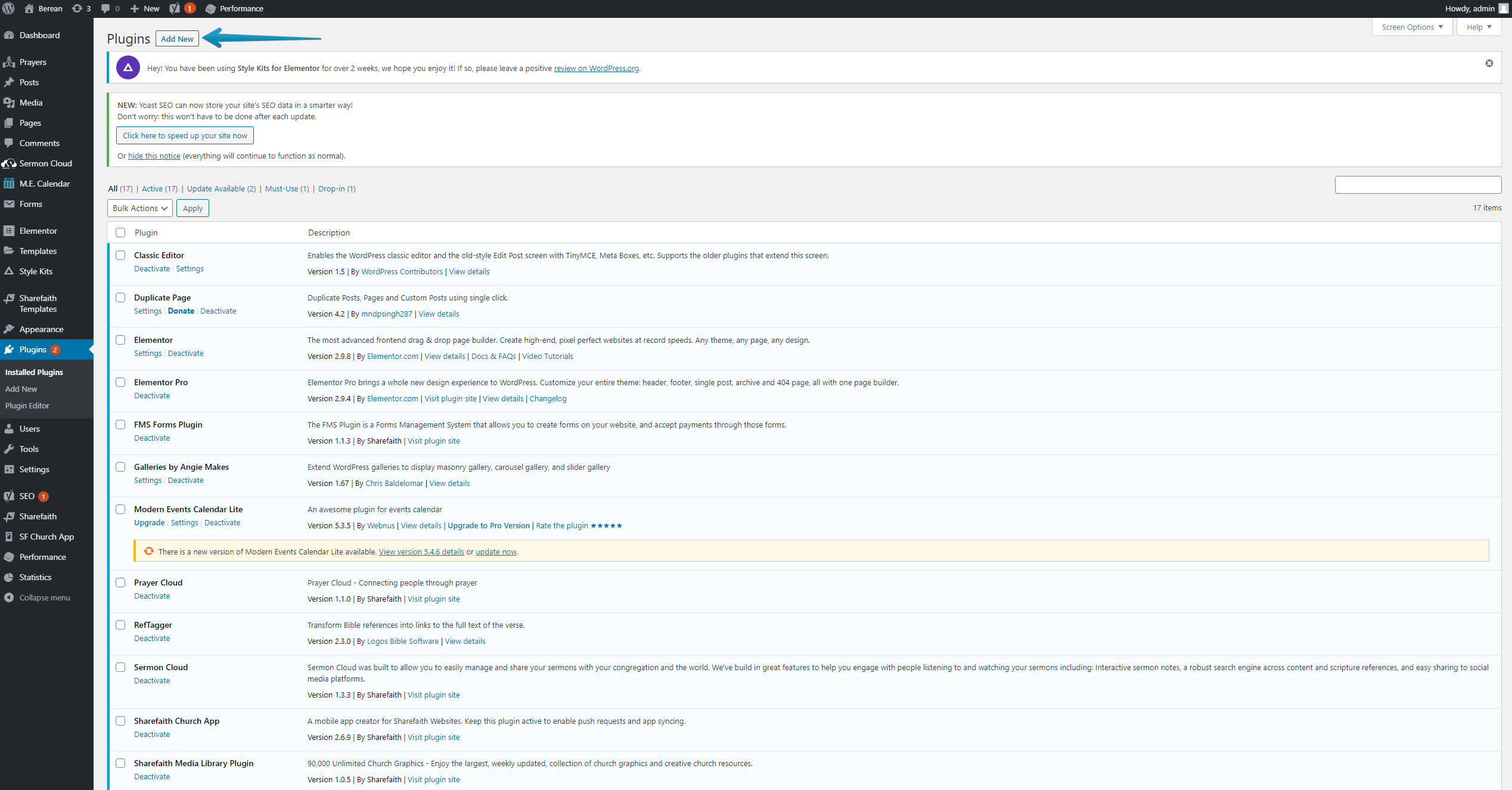Select Modern Events Calendar Lite checkbox
1512x790 pixels.
[x=120, y=509]
